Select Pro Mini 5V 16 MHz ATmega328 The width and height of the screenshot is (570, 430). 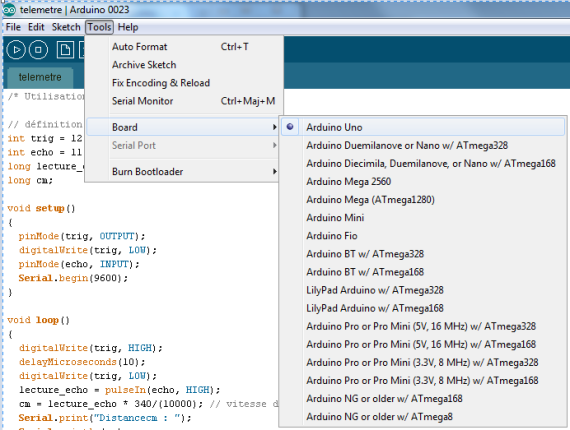click(x=423, y=326)
